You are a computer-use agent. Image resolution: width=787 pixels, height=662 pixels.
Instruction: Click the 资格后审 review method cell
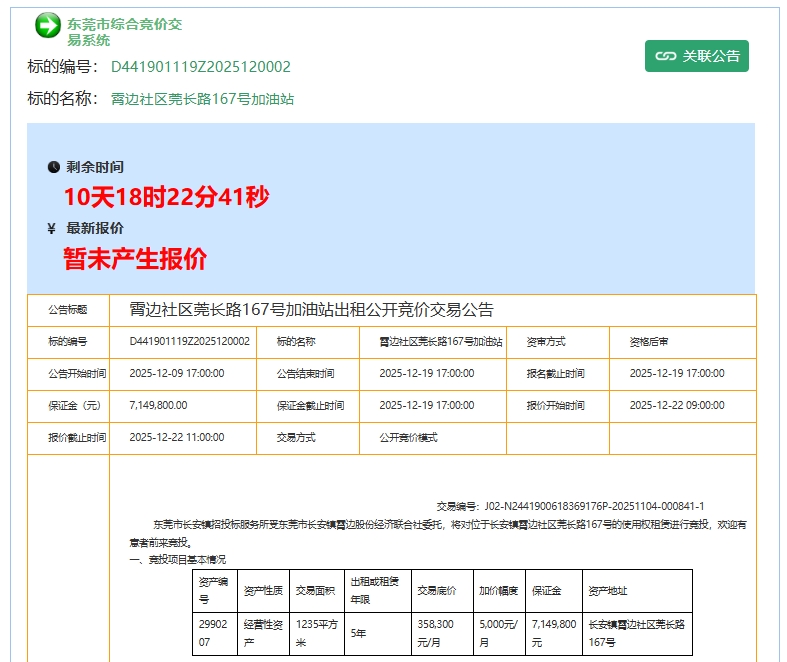[x=649, y=341]
